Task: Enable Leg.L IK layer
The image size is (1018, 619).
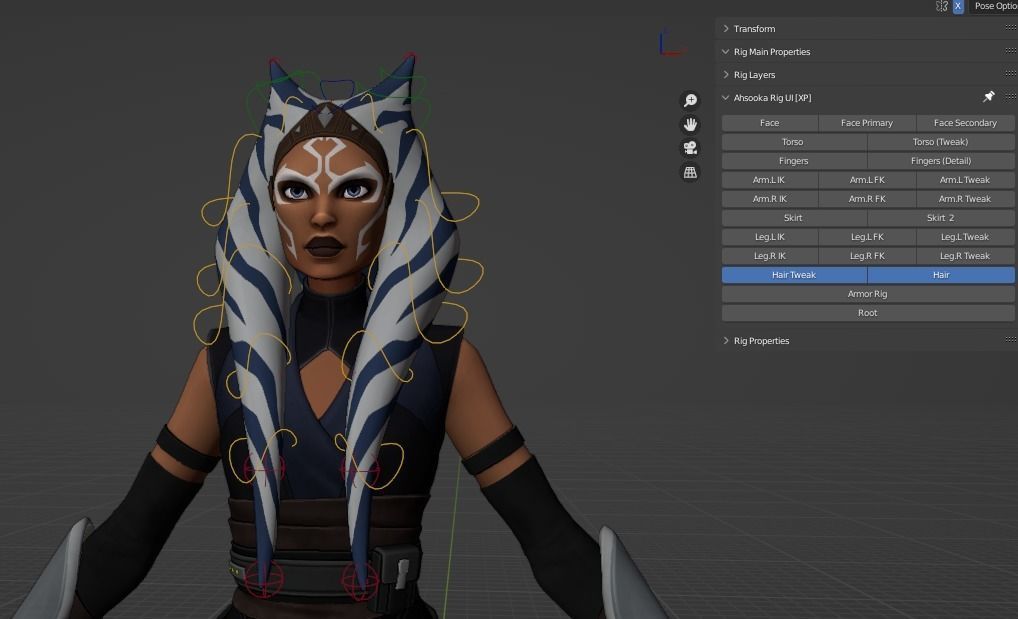Action: click(769, 237)
